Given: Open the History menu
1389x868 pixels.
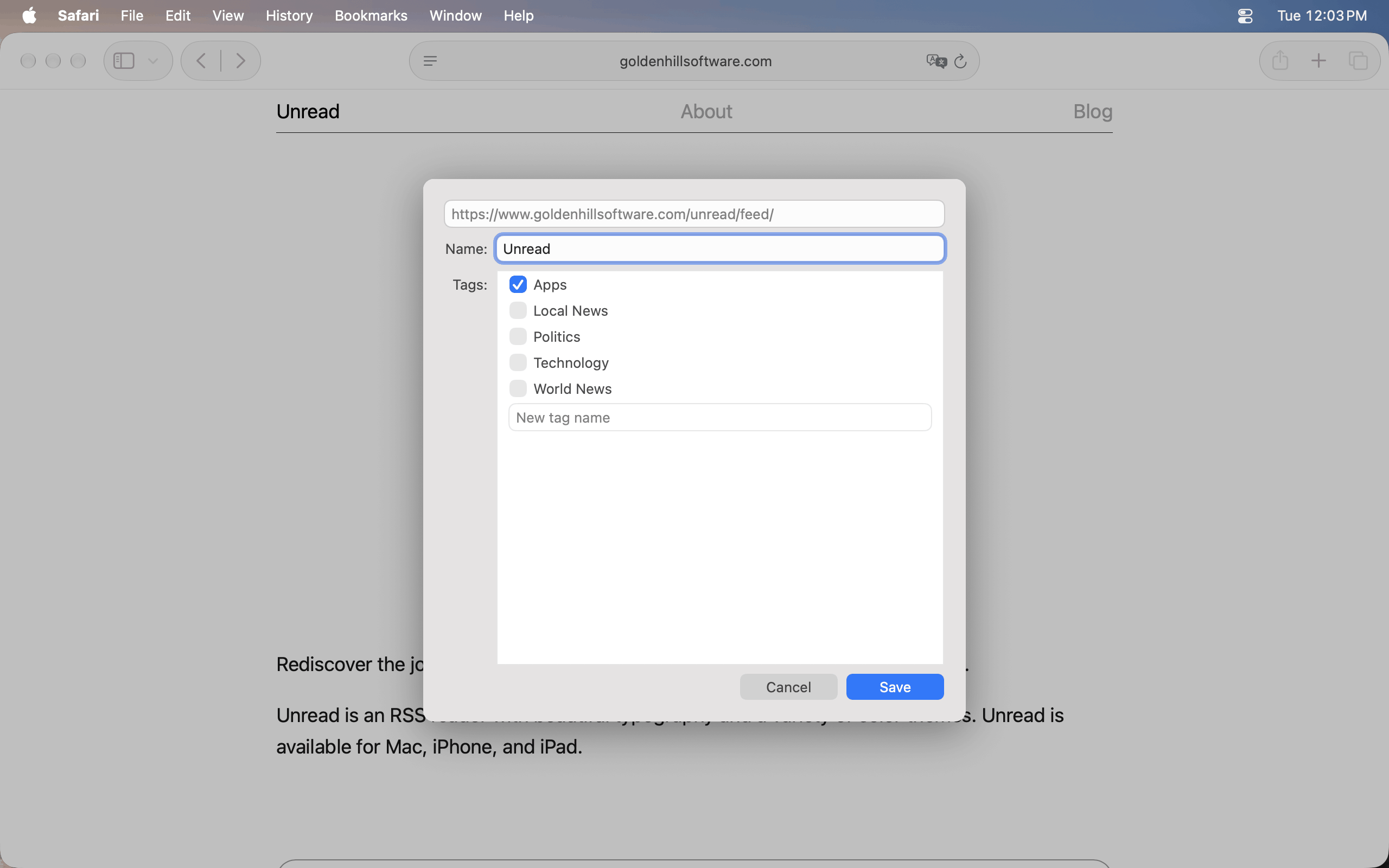Looking at the screenshot, I should pyautogui.click(x=289, y=16).
